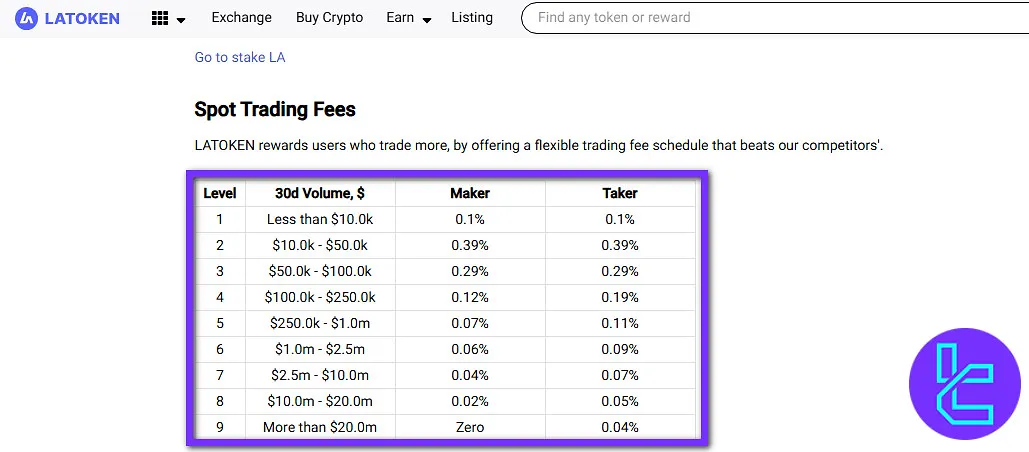Click the LATOKEN brand name text
Viewport: 1029px width, 452px height.
coord(82,18)
